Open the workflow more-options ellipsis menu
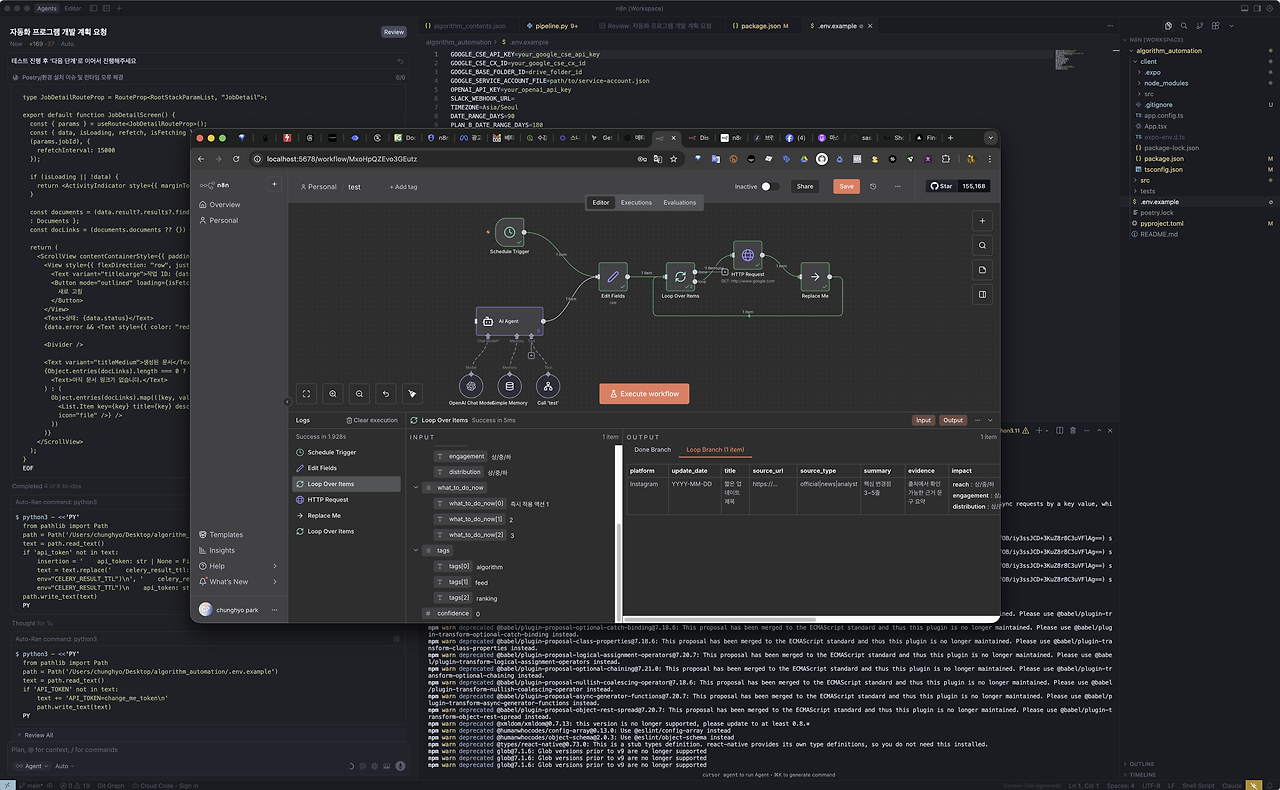Image resolution: width=1280 pixels, height=790 pixels. point(898,186)
